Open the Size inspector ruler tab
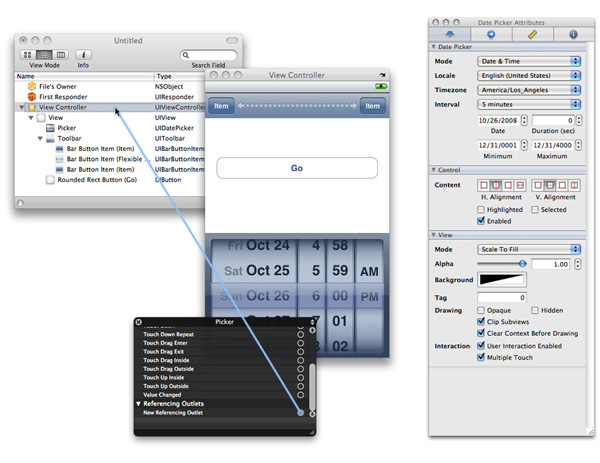This screenshot has height=463, width=600. tap(531, 33)
